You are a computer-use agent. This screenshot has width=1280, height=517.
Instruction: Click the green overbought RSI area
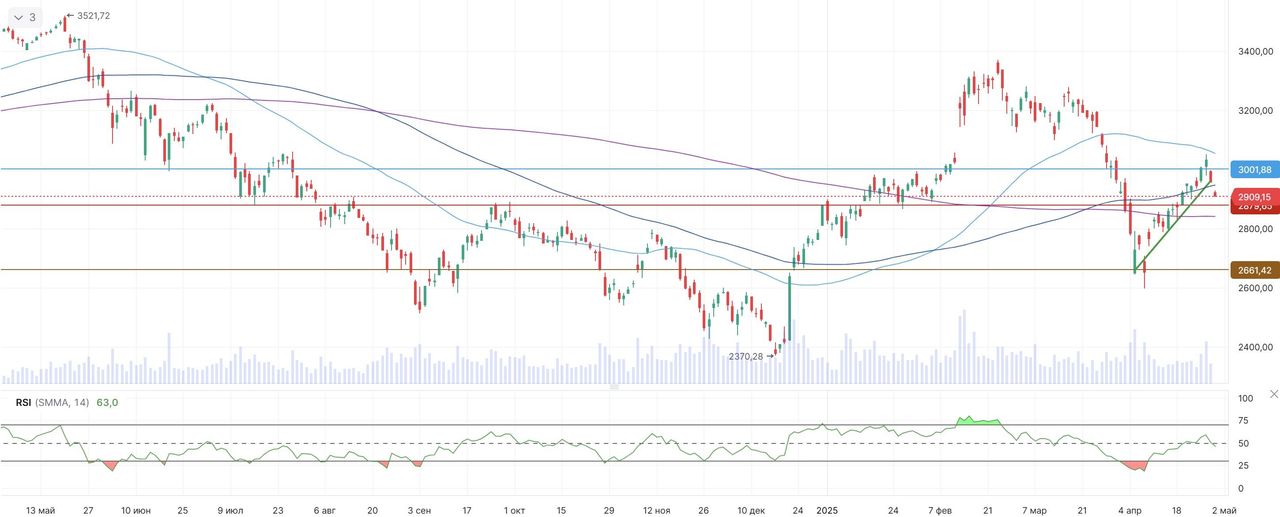978,421
